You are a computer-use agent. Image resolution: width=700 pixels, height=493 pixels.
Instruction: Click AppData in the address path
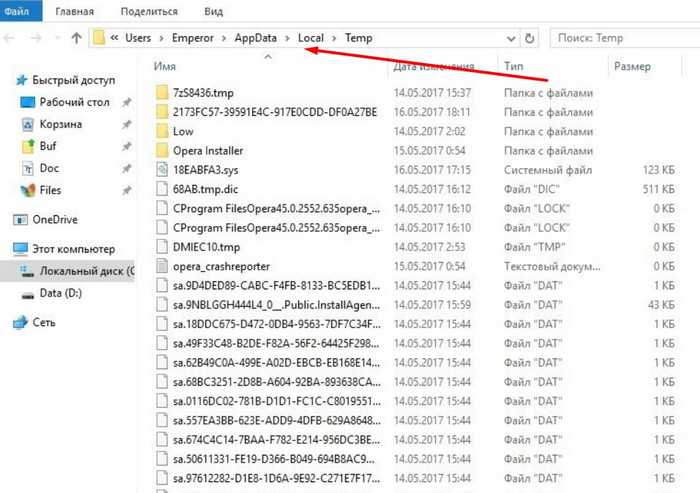pos(255,38)
